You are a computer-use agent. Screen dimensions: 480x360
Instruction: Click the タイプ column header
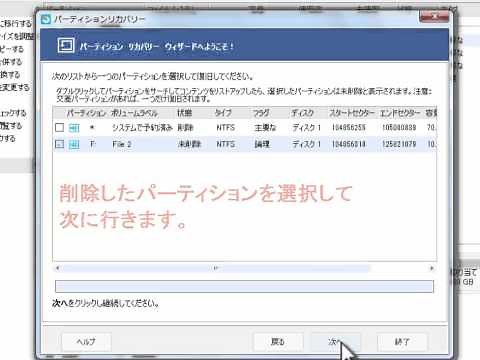click(x=223, y=113)
